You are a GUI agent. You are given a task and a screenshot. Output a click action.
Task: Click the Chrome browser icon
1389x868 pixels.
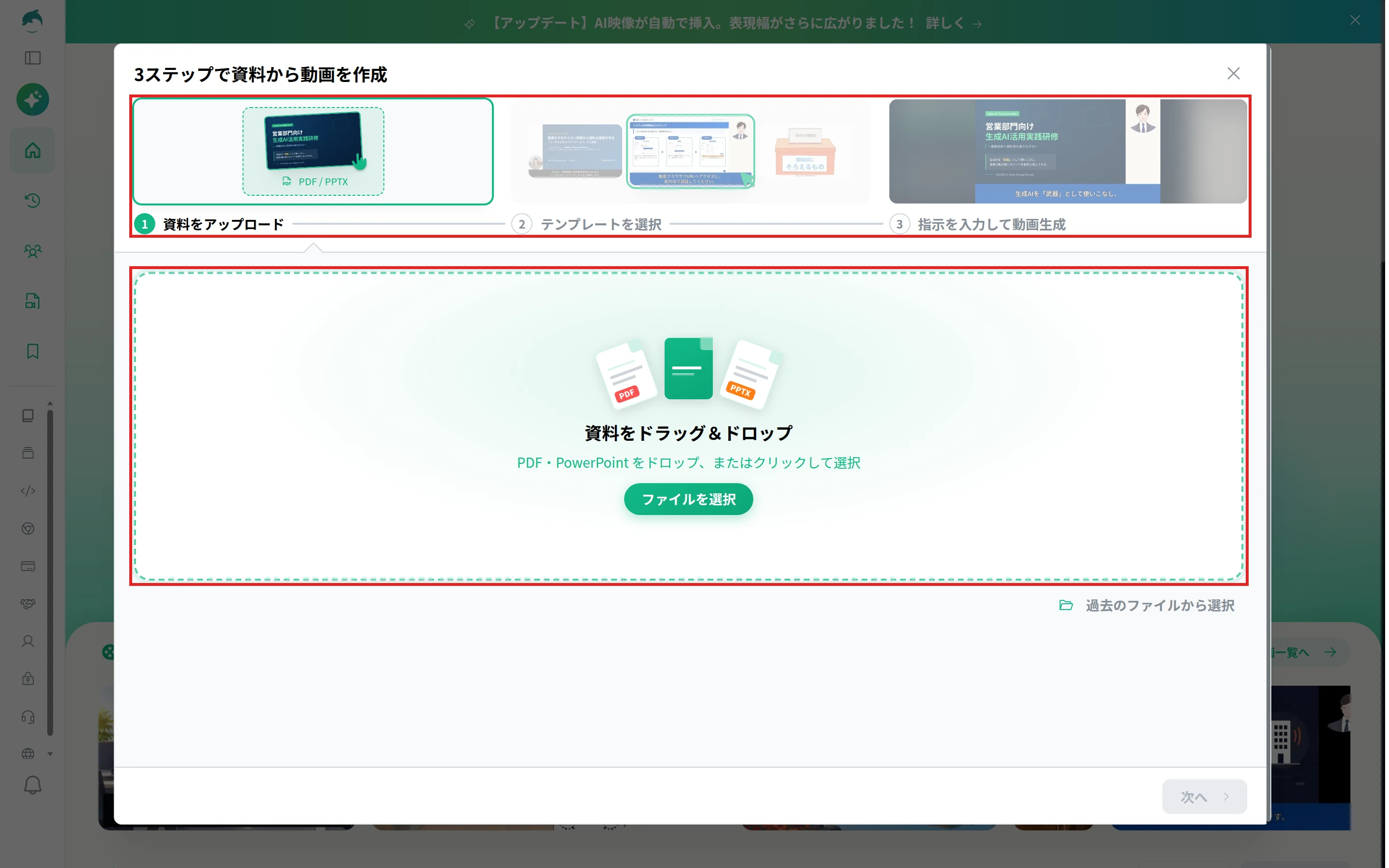point(28,529)
